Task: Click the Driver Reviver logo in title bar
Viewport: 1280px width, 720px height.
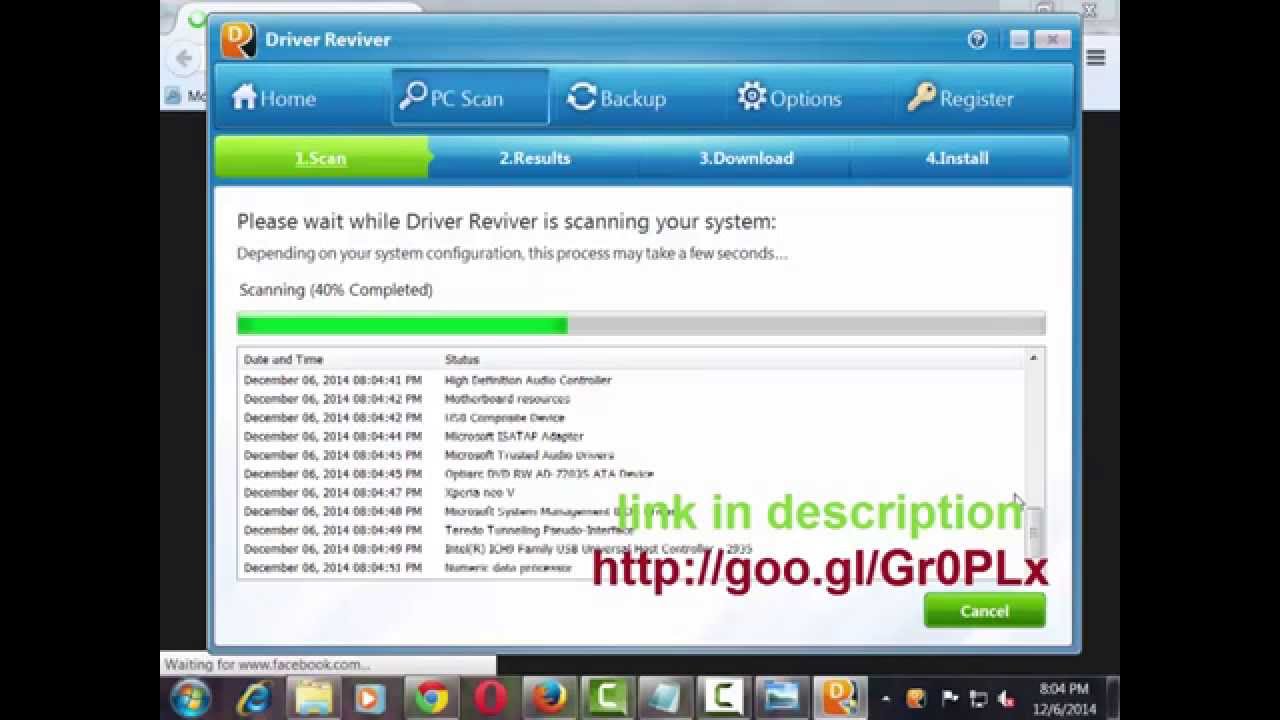Action: click(238, 40)
